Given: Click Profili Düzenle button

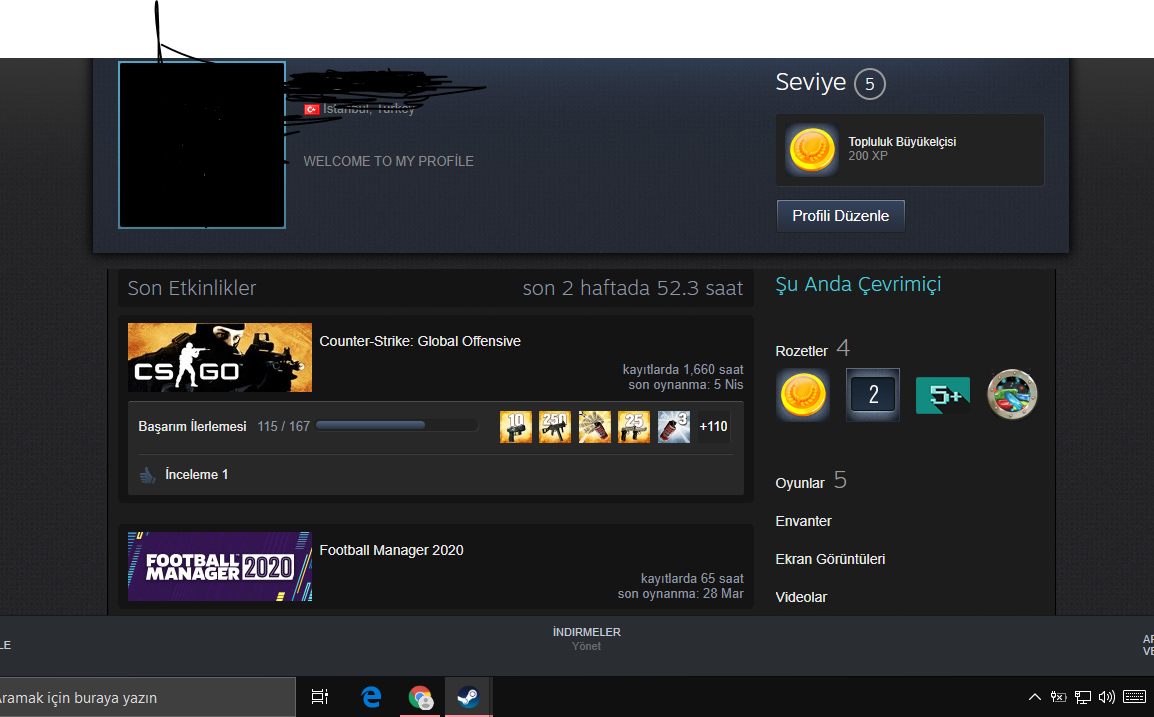Looking at the screenshot, I should pyautogui.click(x=840, y=216).
